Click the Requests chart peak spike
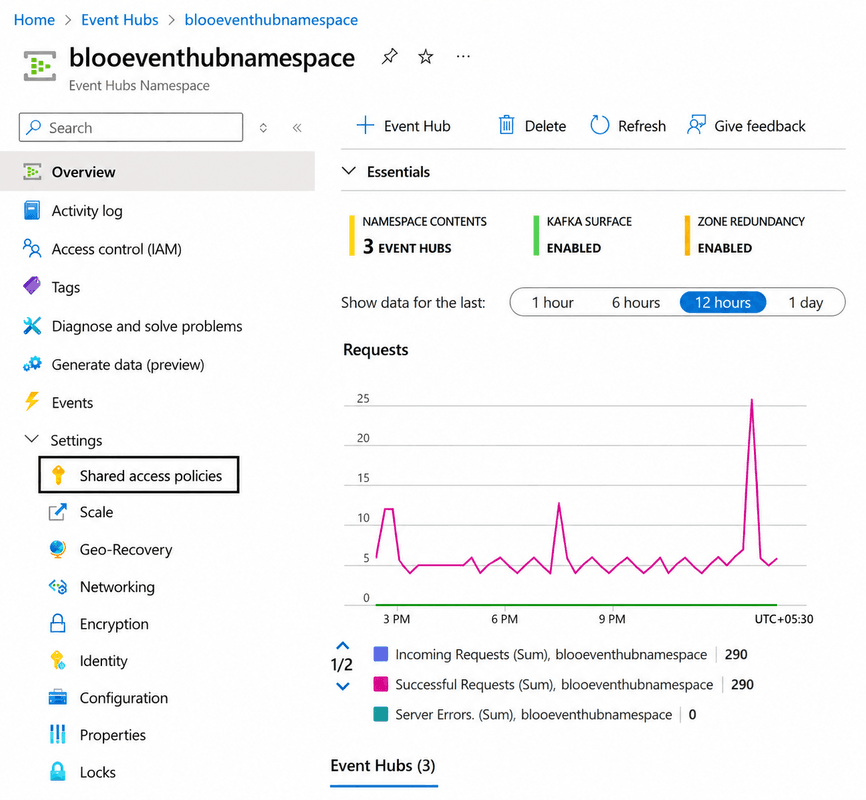This screenshot has width=866, height=800. click(x=751, y=400)
